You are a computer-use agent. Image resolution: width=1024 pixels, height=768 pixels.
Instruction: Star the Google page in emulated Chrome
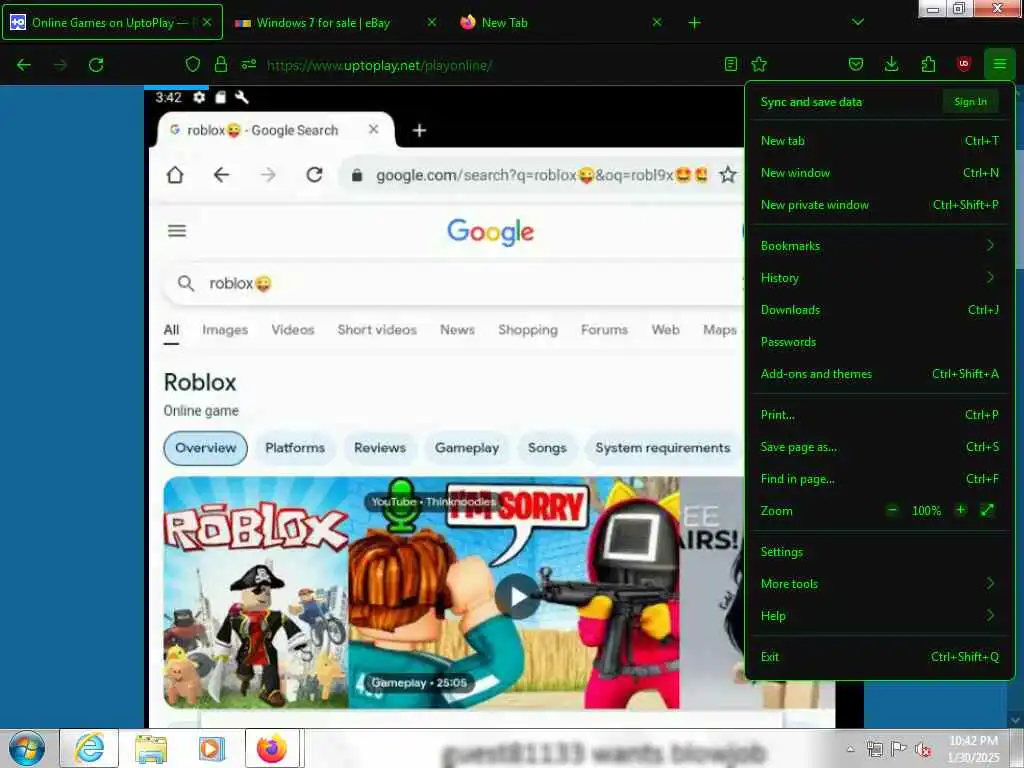(728, 175)
